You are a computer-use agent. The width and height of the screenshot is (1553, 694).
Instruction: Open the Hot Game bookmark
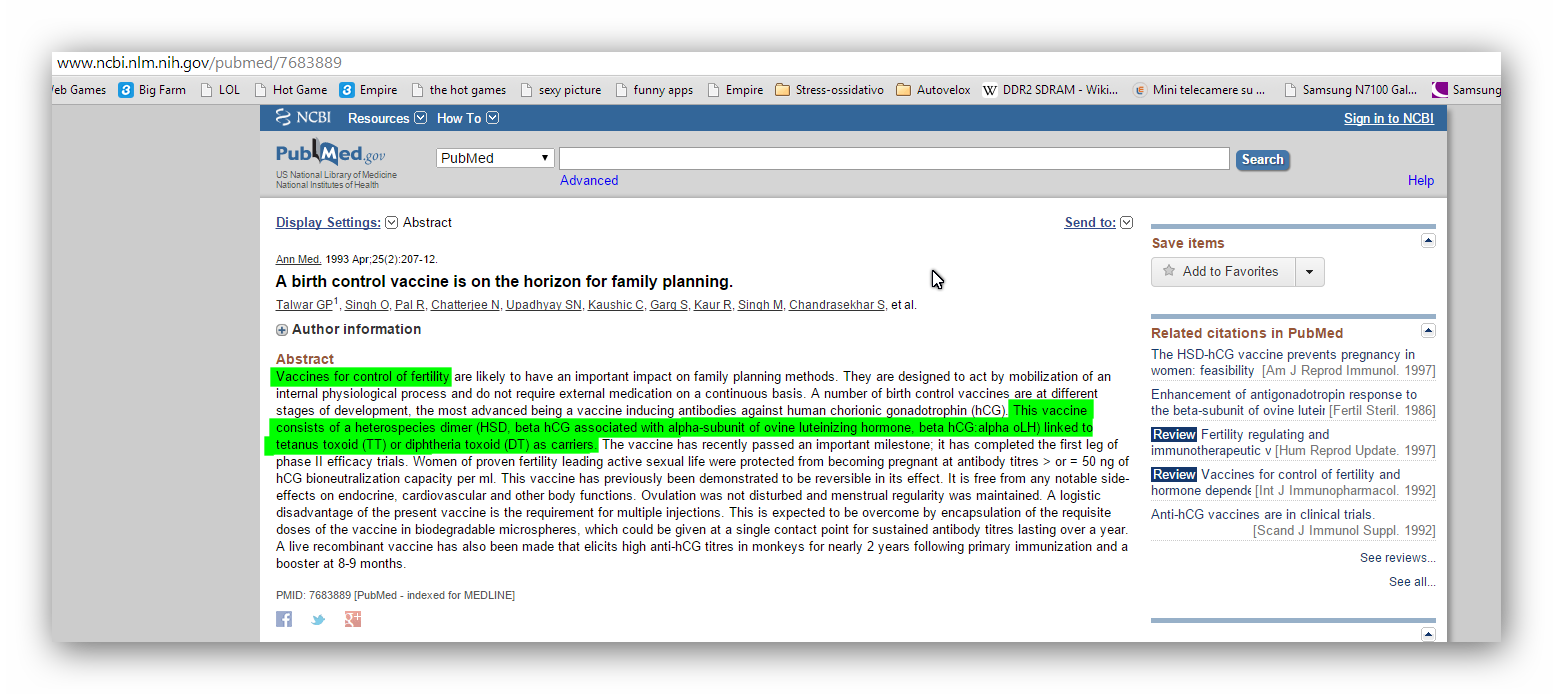[x=291, y=90]
